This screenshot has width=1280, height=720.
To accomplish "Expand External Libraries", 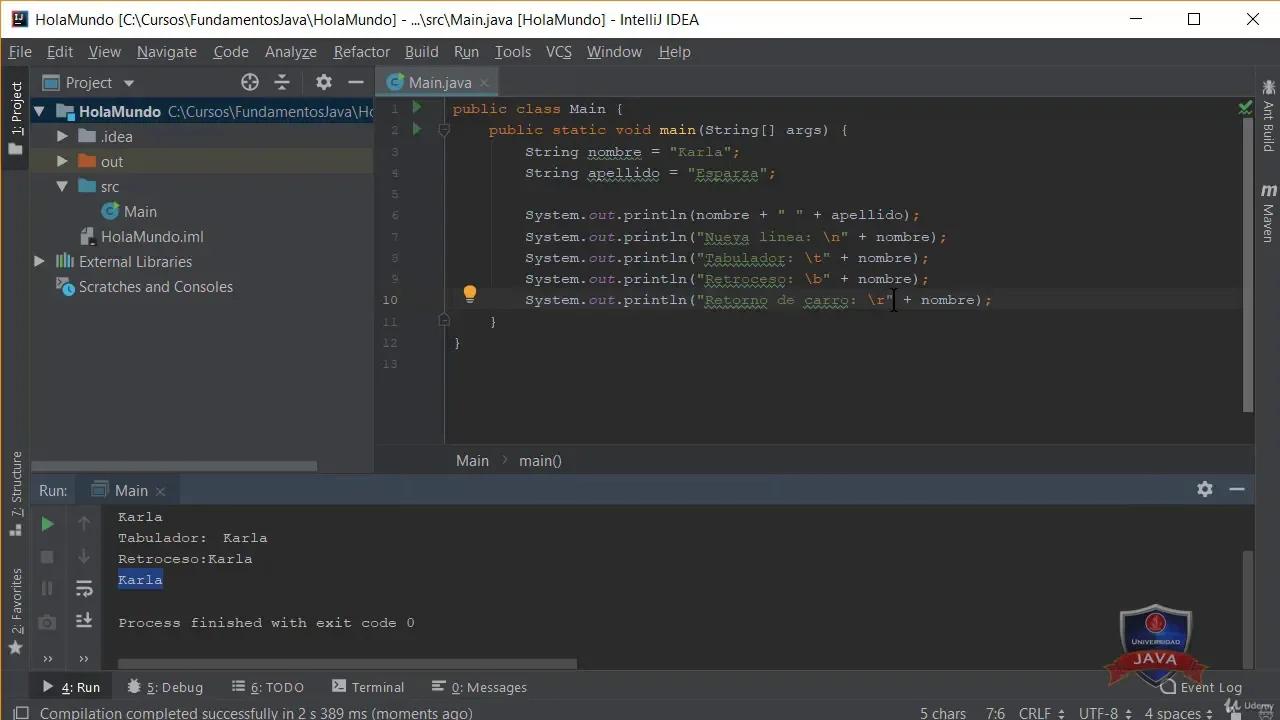I will pyautogui.click(x=38, y=261).
